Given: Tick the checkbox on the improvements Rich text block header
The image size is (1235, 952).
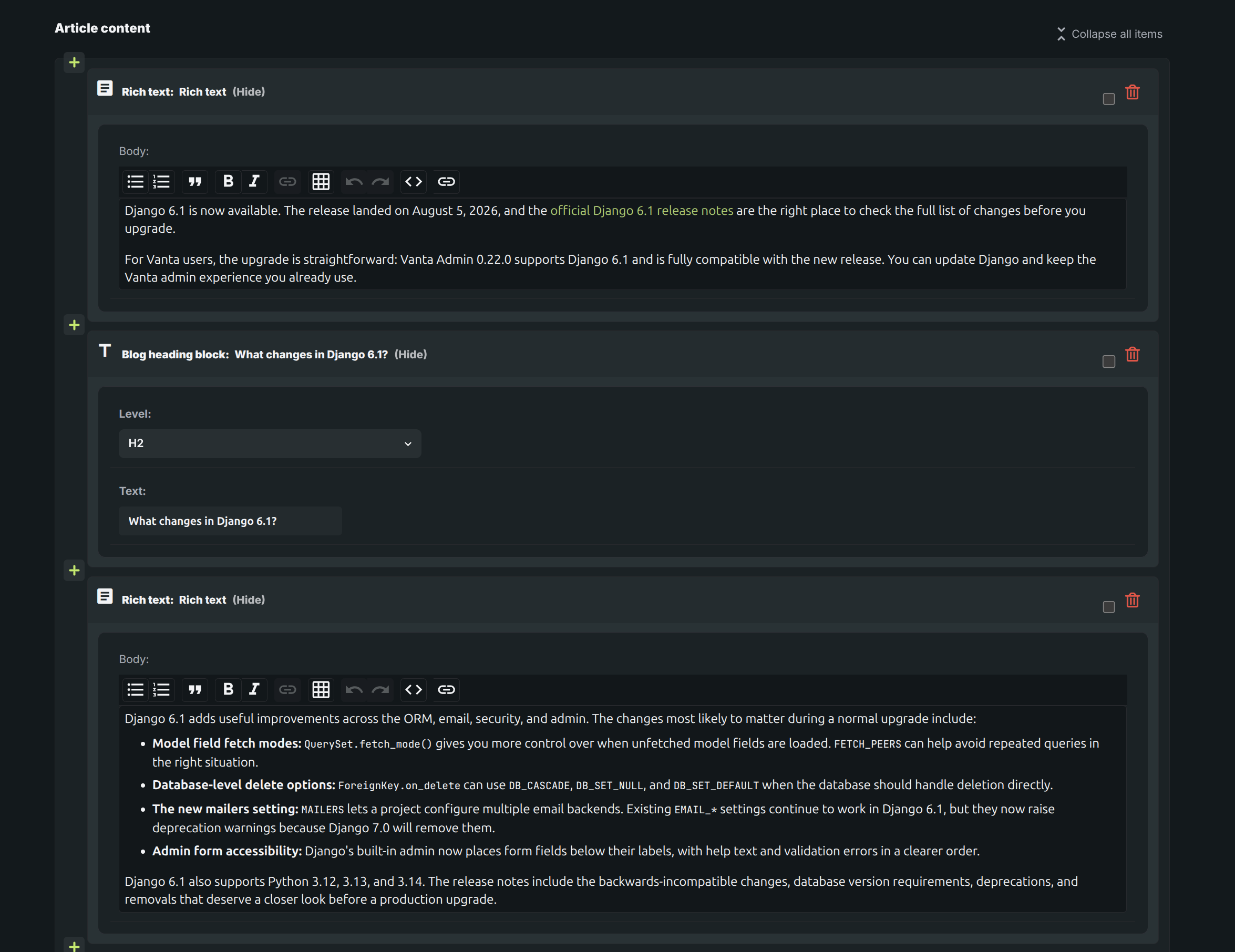Looking at the screenshot, I should pos(1108,607).
